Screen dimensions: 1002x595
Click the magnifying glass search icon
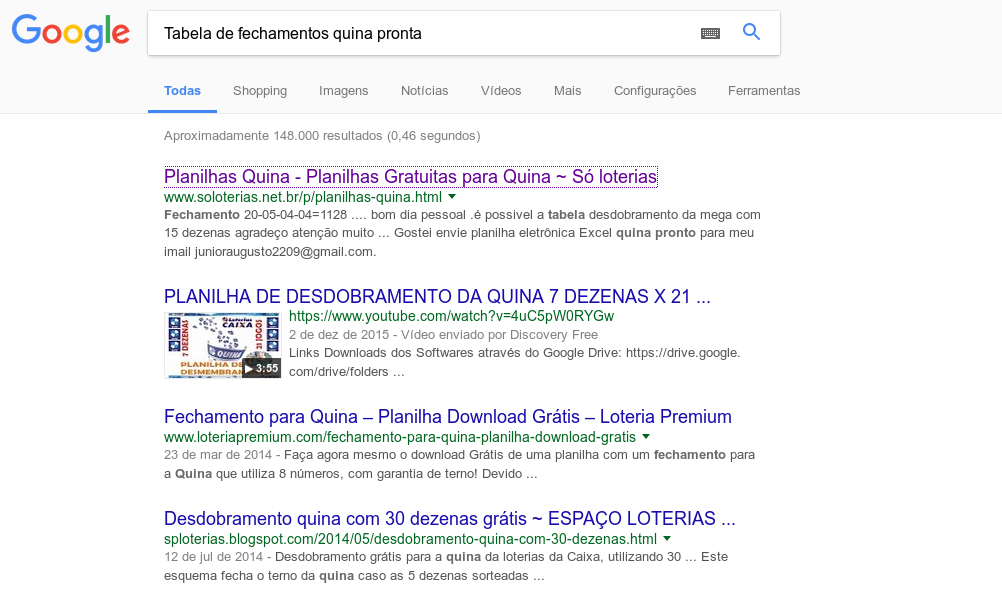click(x=752, y=31)
